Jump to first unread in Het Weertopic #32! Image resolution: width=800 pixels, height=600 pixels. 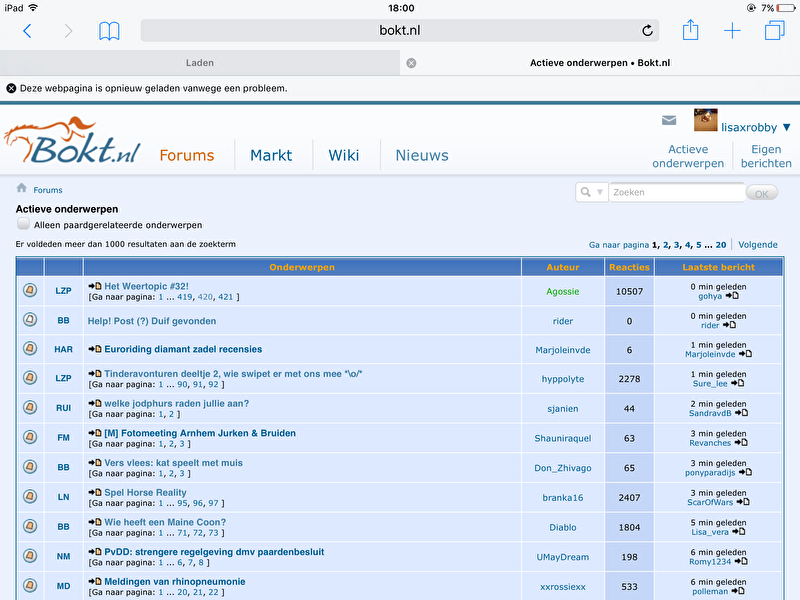[95, 286]
